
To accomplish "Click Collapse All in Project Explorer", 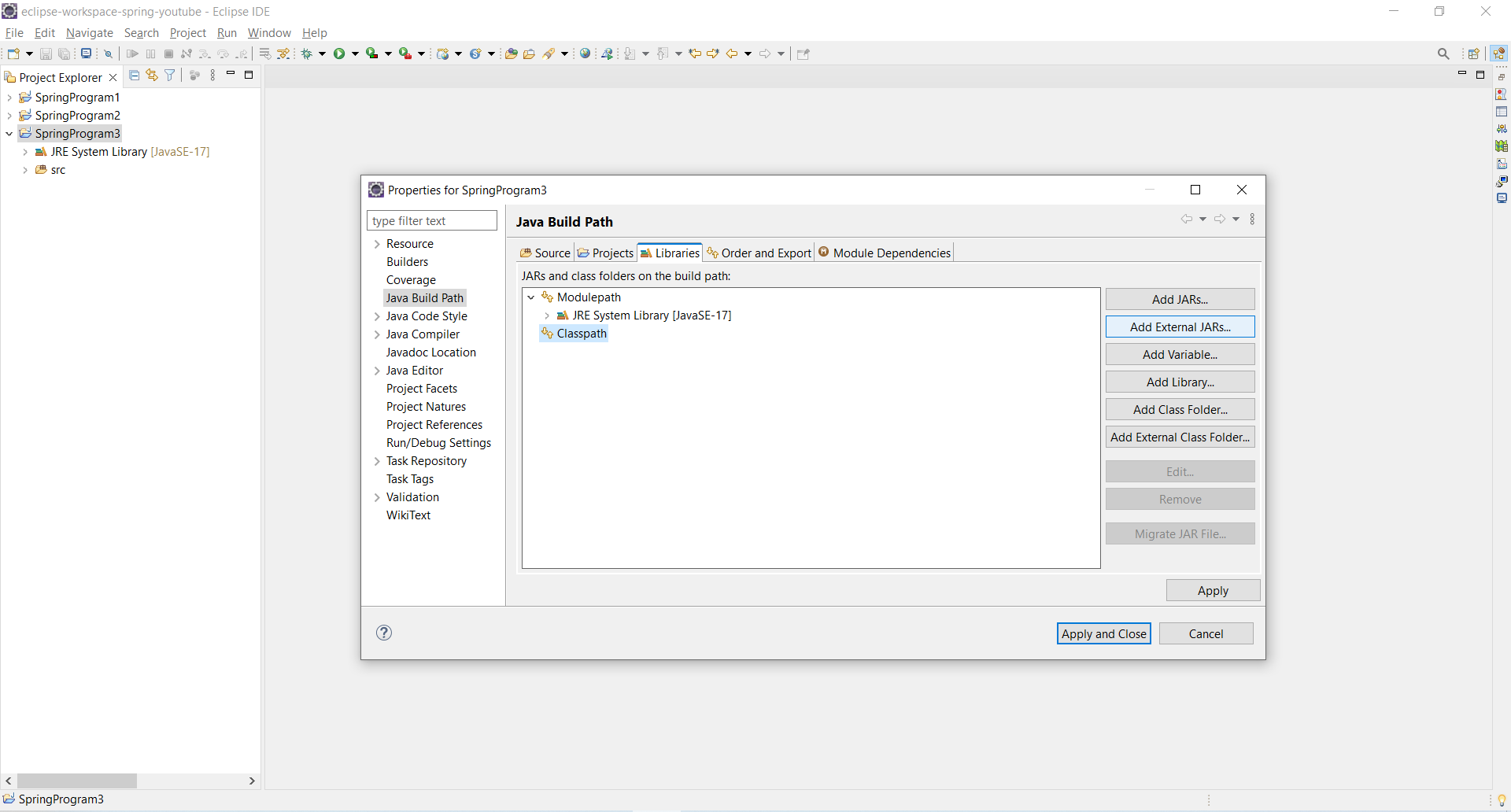I will 134,76.
